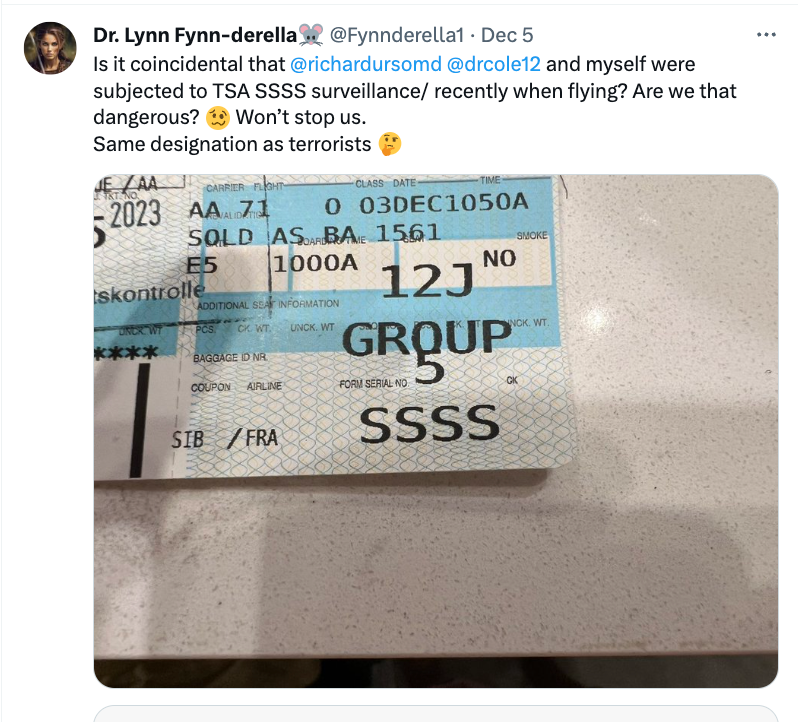Click the thinking face emoji in tweet
The image size is (798, 722).
[389, 145]
